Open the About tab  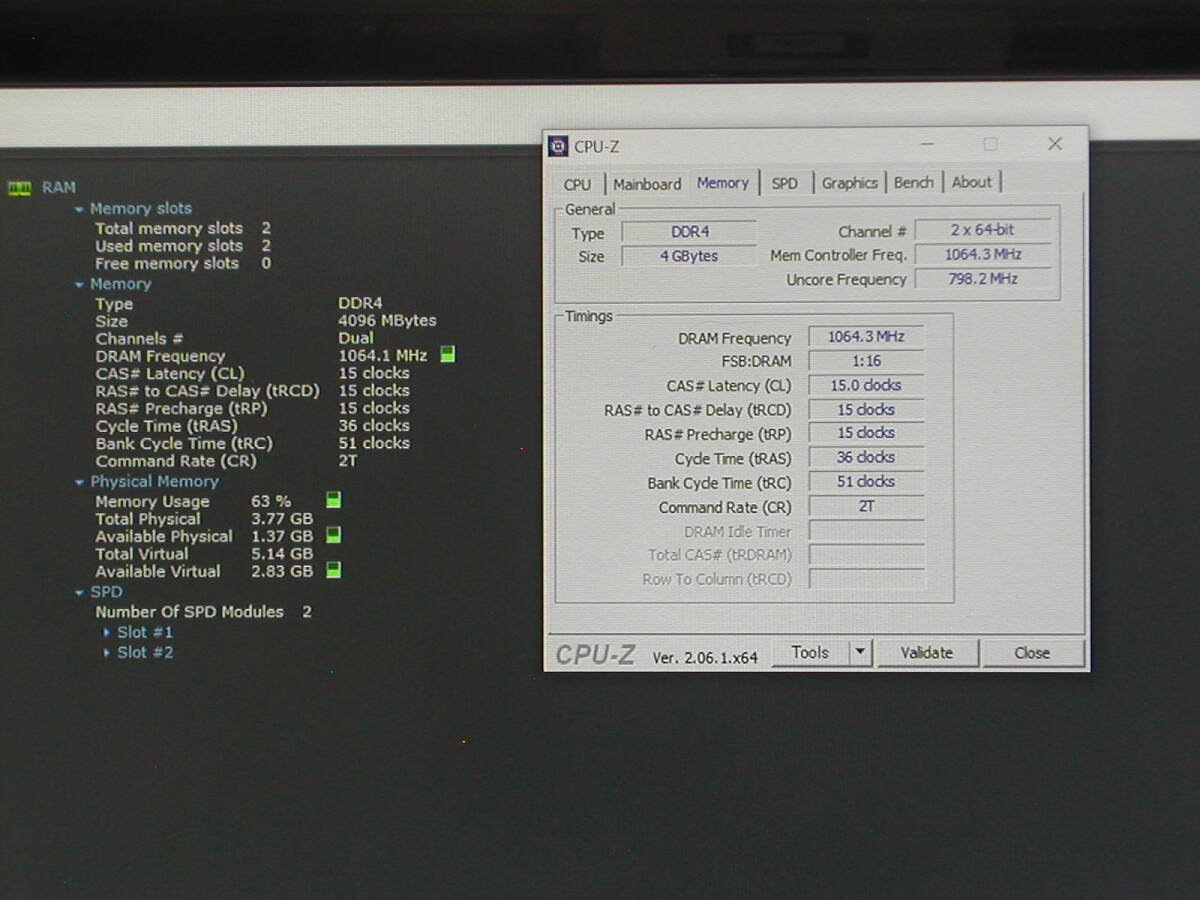[x=972, y=182]
